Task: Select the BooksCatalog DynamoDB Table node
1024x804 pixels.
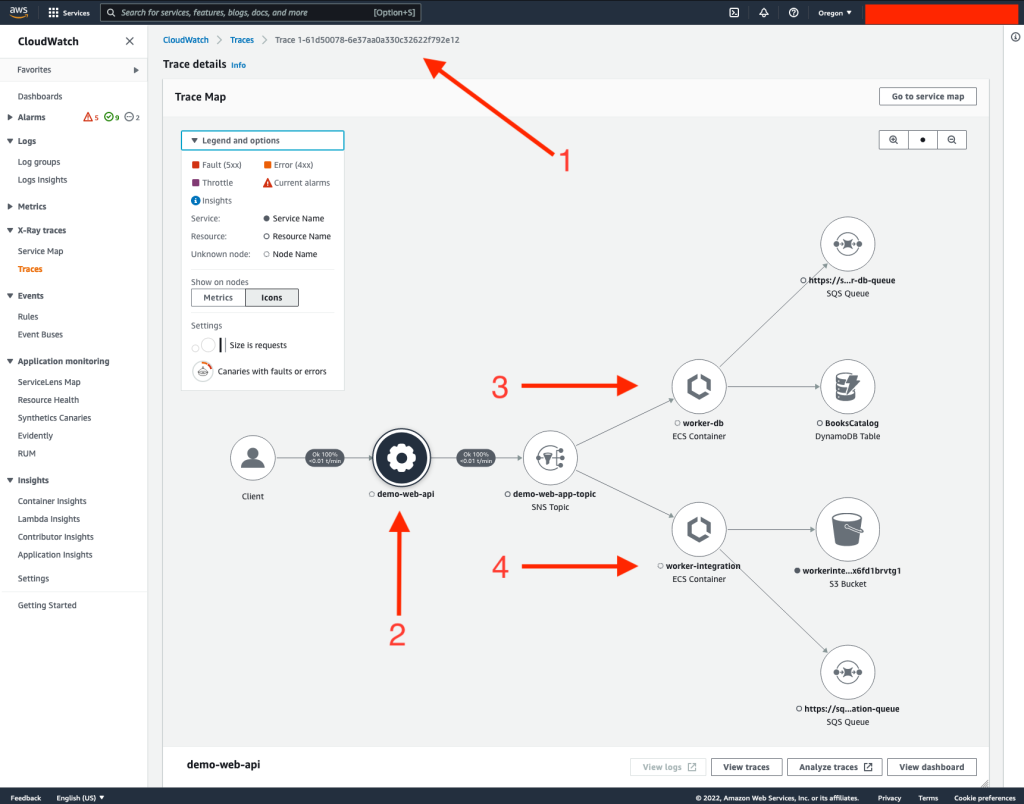Action: pos(847,386)
